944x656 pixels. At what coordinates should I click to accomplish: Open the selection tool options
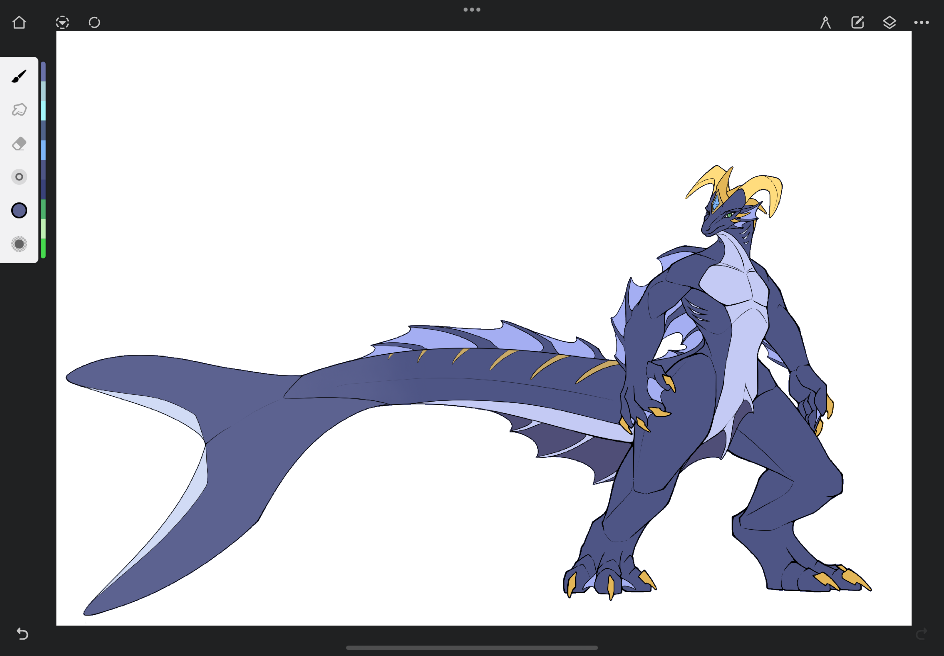tap(63, 22)
